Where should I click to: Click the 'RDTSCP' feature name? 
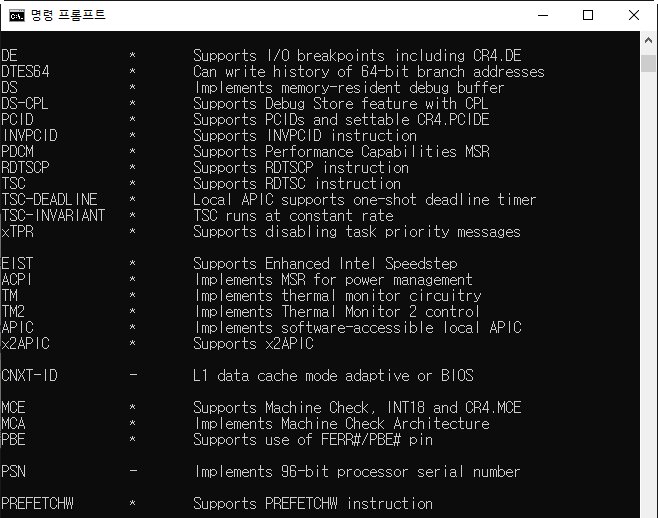[25, 167]
